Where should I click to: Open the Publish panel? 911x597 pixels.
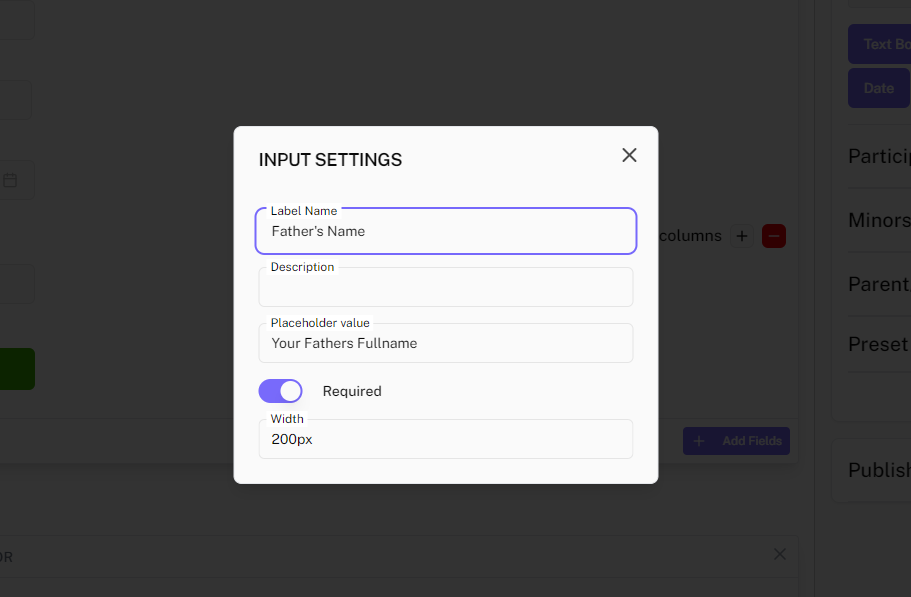tap(878, 470)
